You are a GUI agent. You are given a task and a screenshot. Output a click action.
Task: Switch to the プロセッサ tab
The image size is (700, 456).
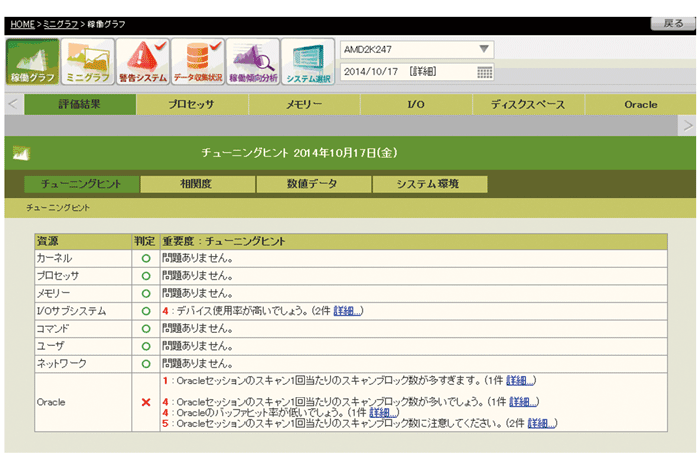point(194,104)
